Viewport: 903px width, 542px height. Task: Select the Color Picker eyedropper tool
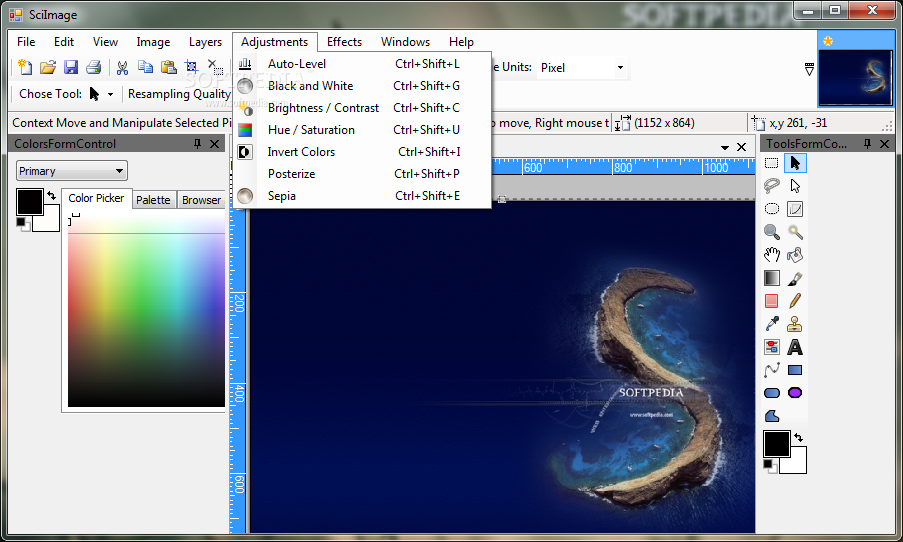tap(772, 324)
